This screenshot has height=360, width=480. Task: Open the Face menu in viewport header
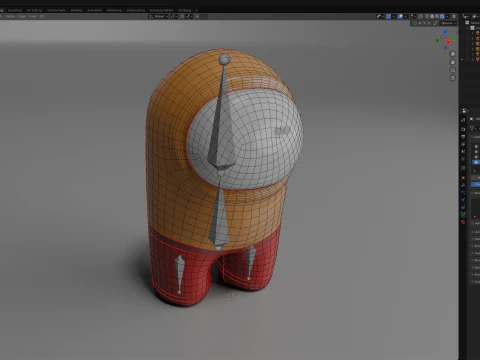click(x=32, y=16)
